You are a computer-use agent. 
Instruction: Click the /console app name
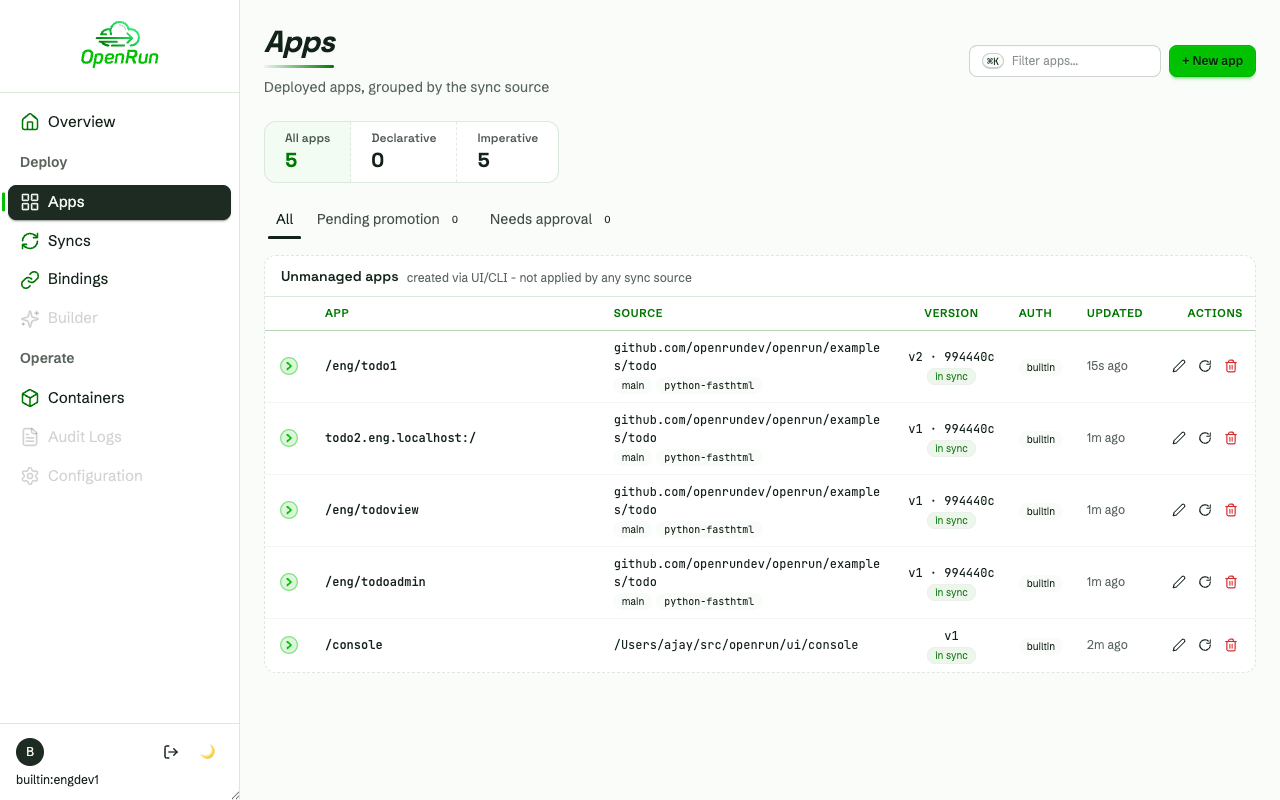pos(354,645)
